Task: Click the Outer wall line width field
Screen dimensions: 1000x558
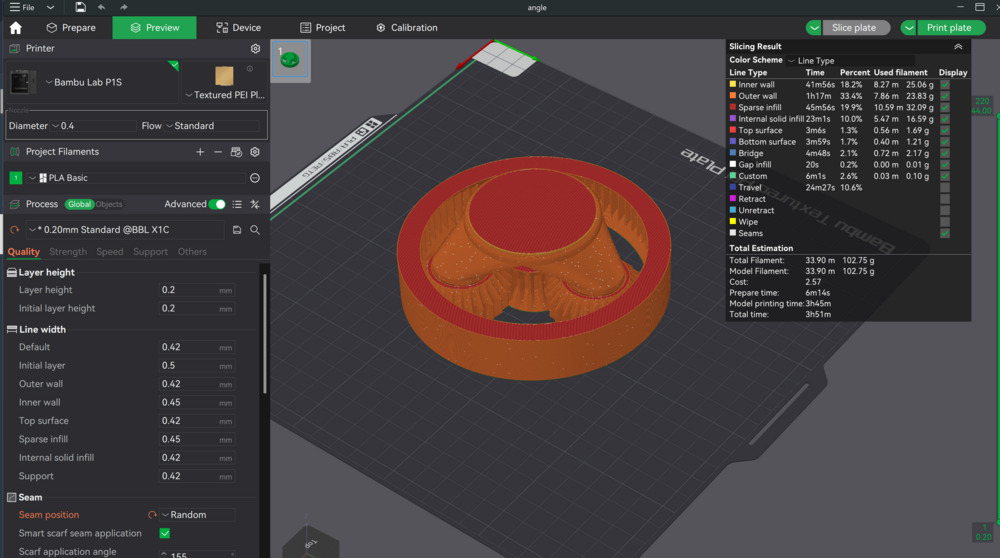Action: [188, 384]
